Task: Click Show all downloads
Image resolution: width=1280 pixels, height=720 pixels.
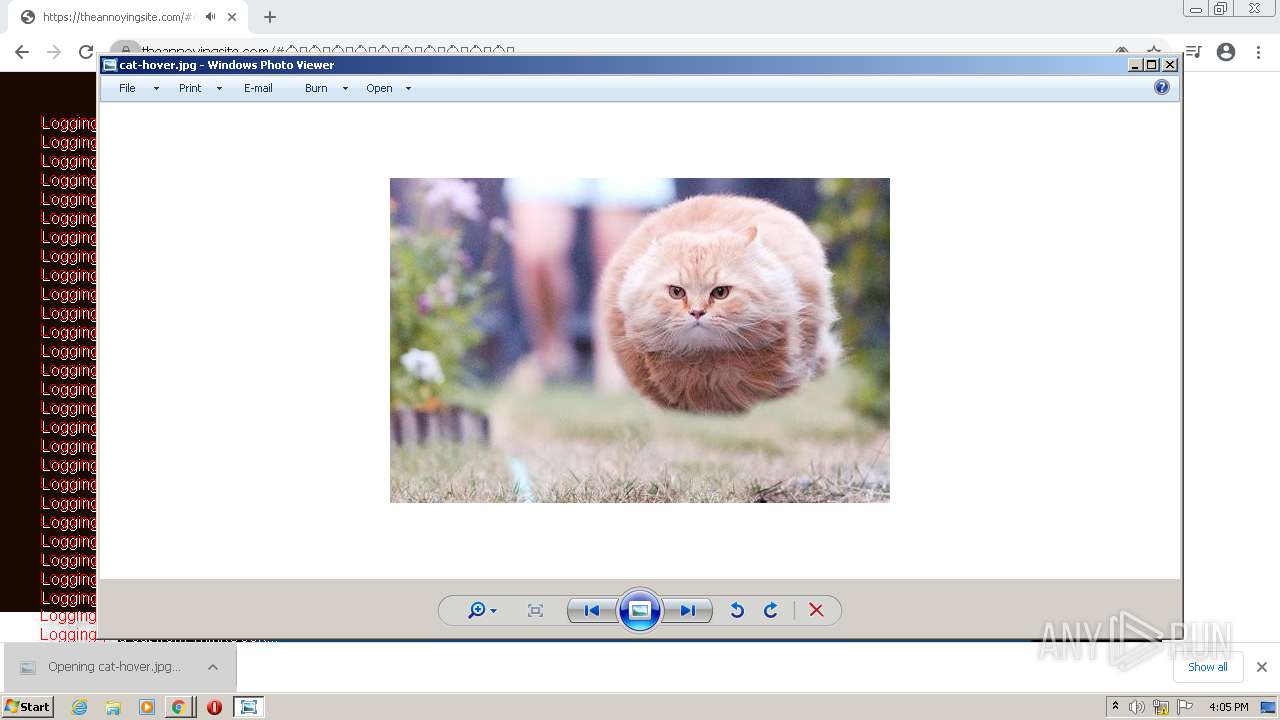Action: [1208, 667]
